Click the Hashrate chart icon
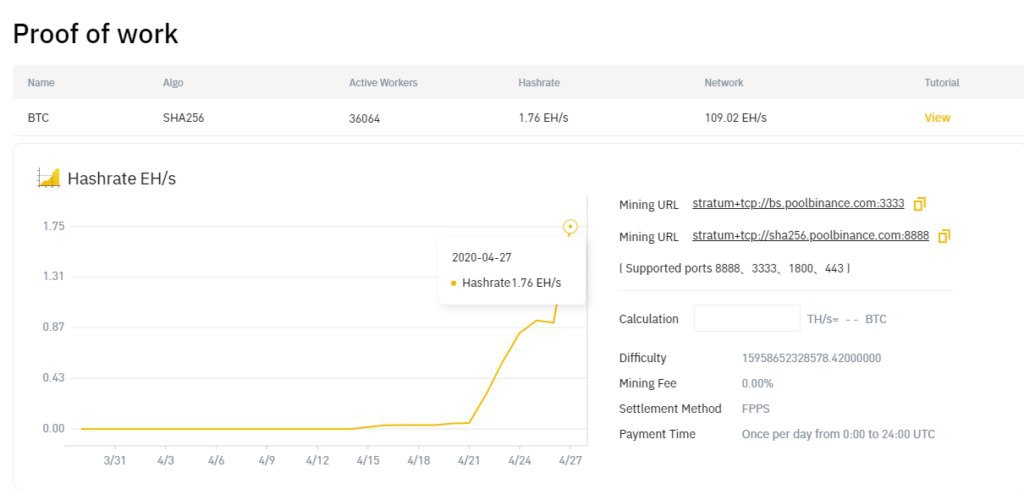This screenshot has height=489, width=1024. pos(48,178)
